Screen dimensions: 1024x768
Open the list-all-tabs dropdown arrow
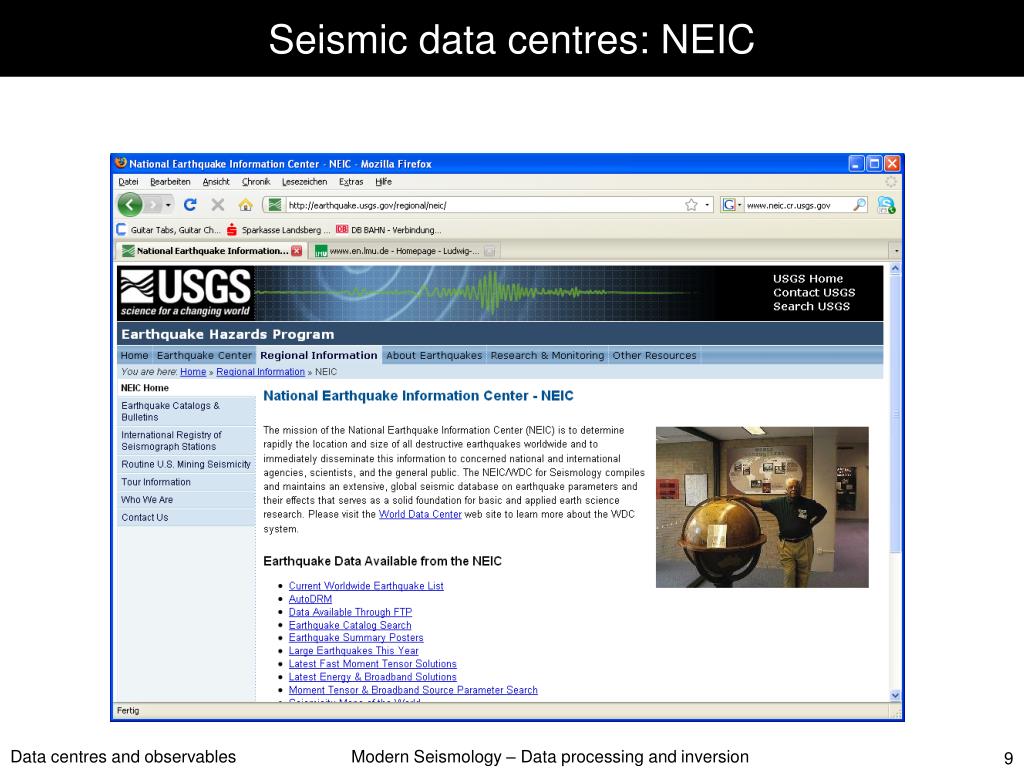point(896,251)
